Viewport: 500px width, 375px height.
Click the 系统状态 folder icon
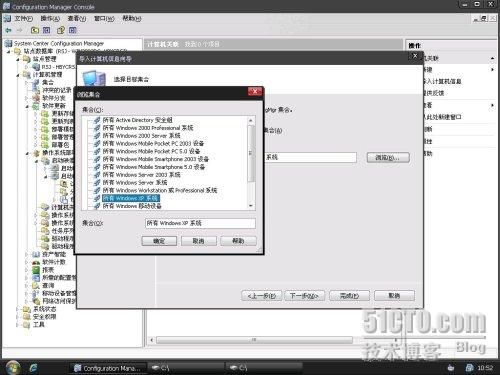(x=27, y=309)
